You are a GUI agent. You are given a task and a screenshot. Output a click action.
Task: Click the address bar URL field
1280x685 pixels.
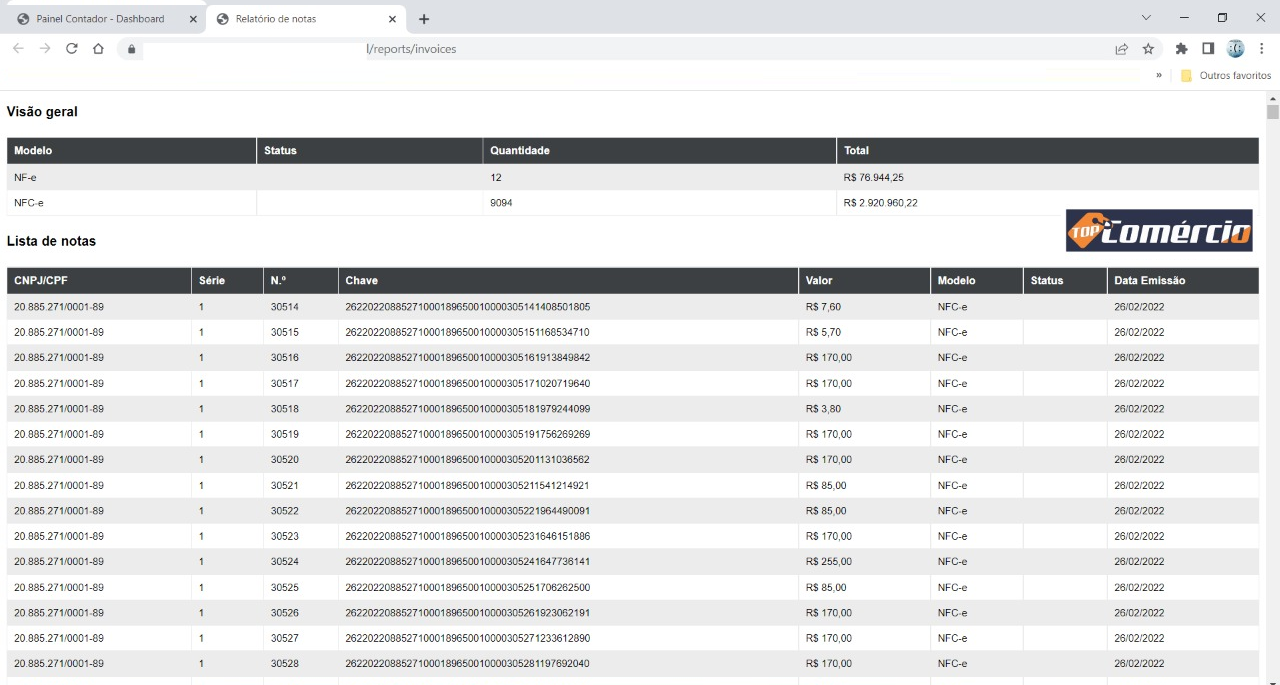[600, 49]
